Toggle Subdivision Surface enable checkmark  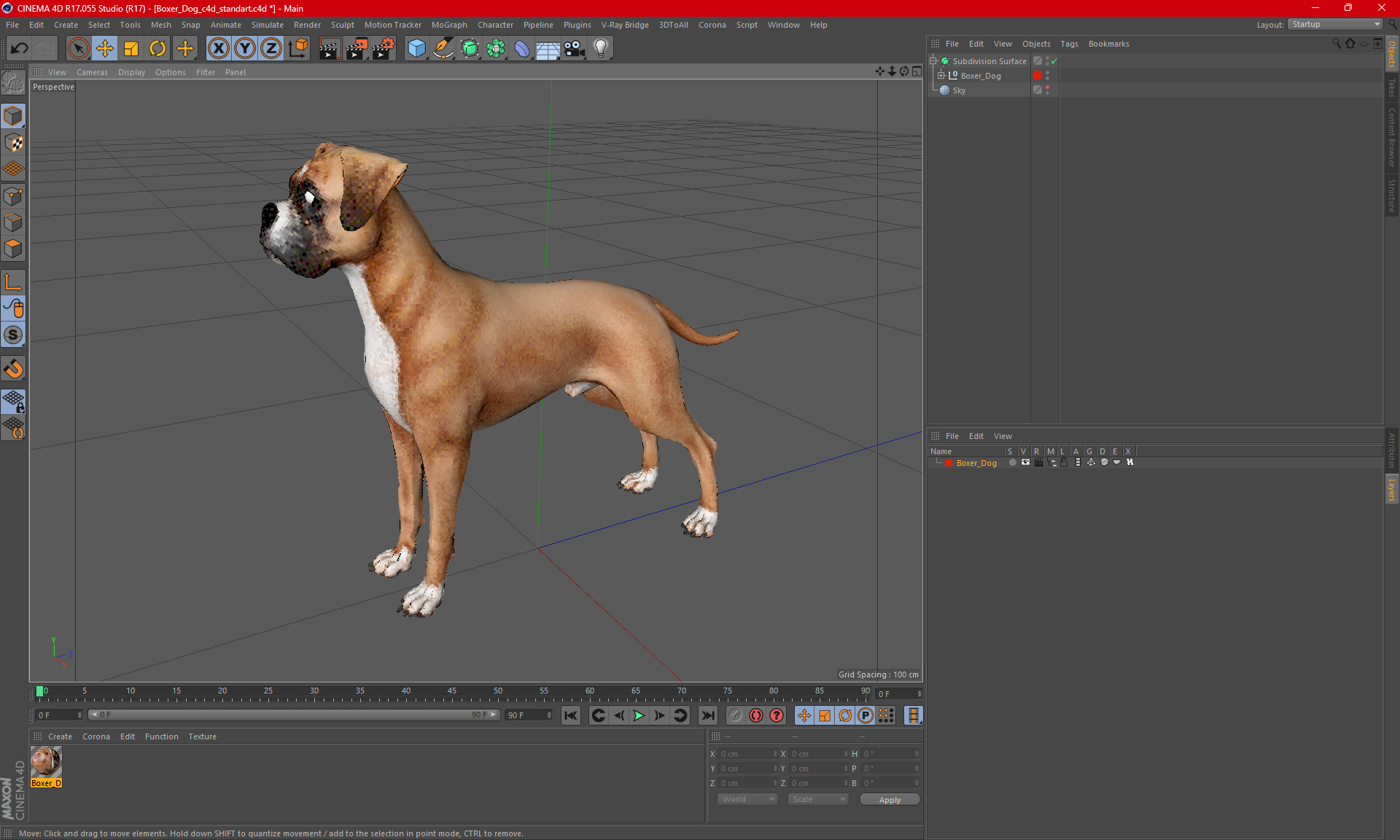pyautogui.click(x=1054, y=61)
